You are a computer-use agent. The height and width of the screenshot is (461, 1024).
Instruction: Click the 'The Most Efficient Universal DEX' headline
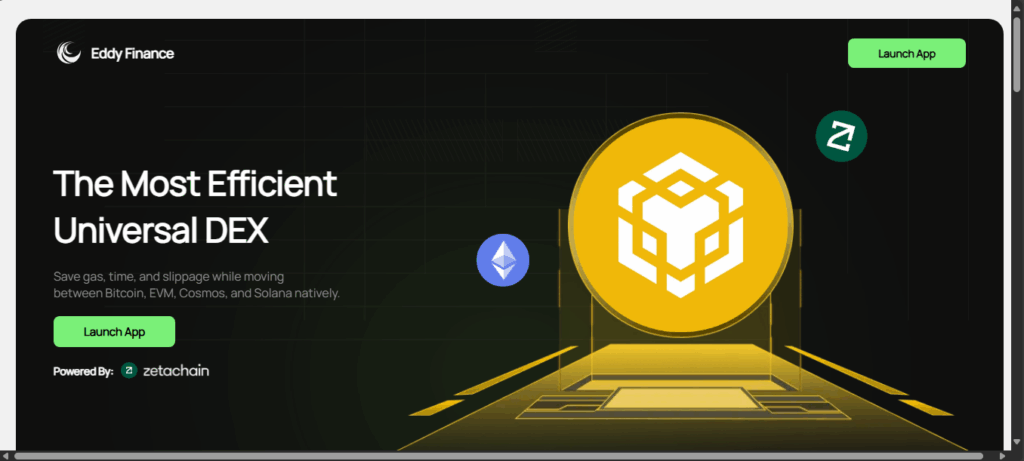195,207
